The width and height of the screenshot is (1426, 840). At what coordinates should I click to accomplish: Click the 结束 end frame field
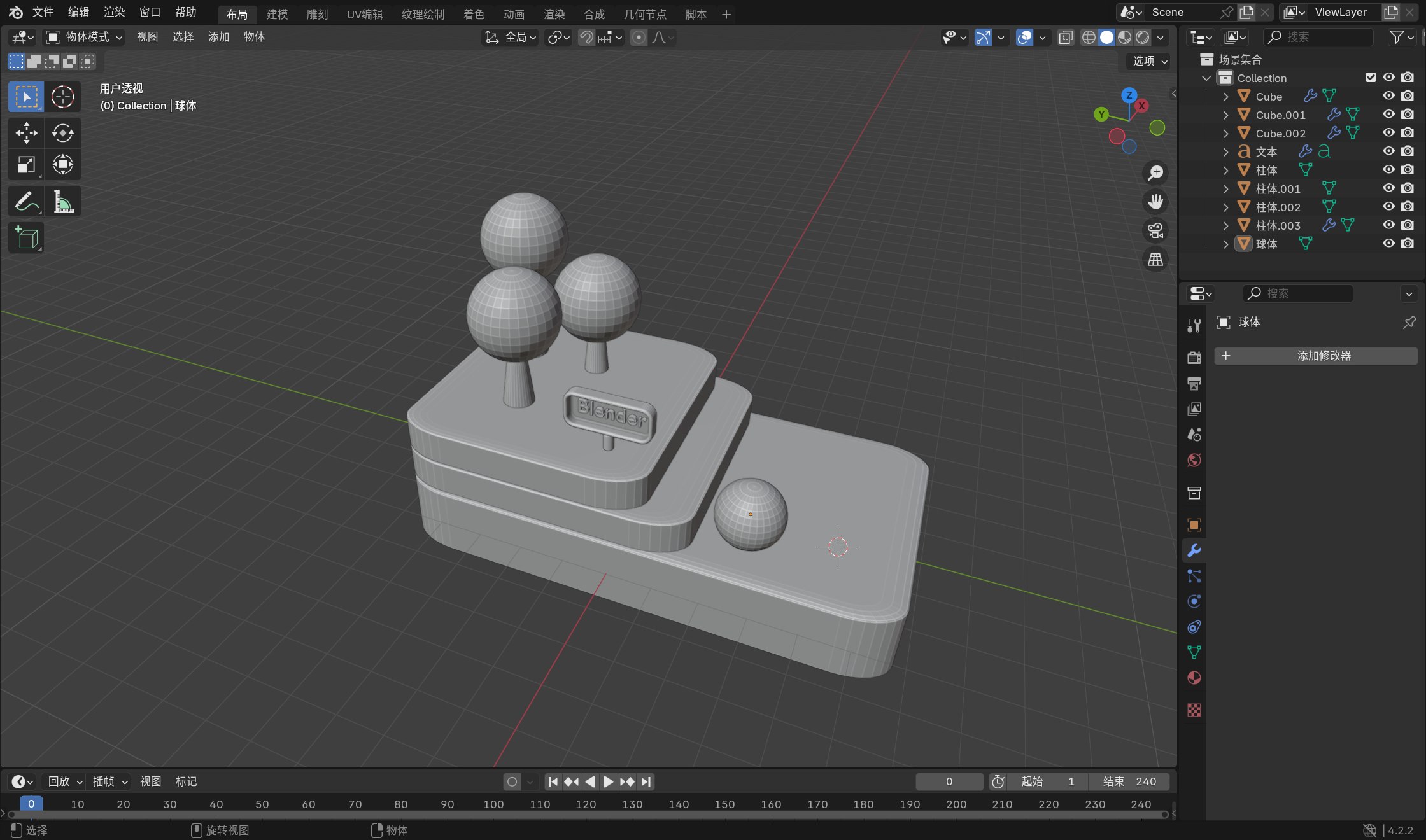point(1129,781)
